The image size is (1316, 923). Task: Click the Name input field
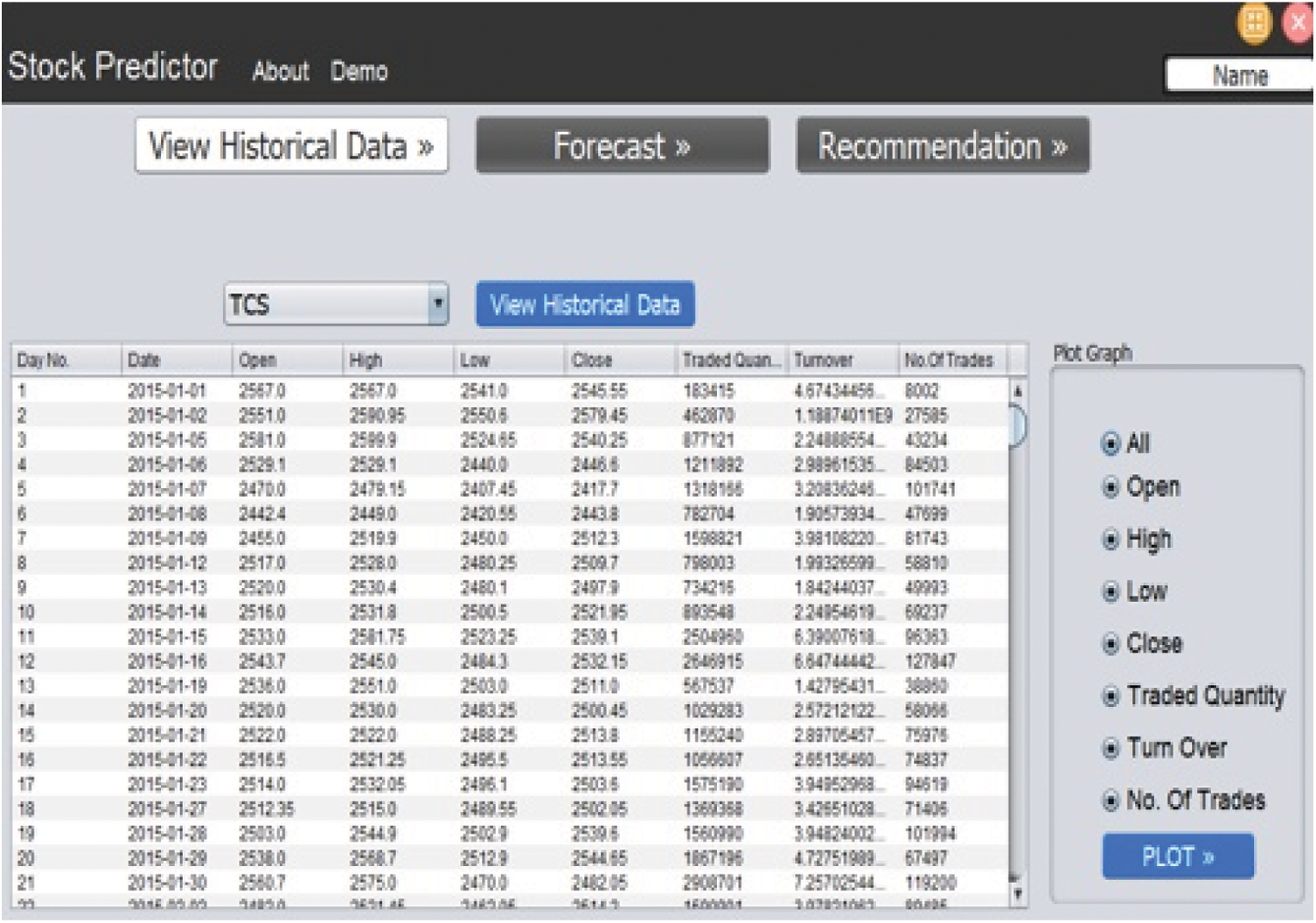[1239, 76]
